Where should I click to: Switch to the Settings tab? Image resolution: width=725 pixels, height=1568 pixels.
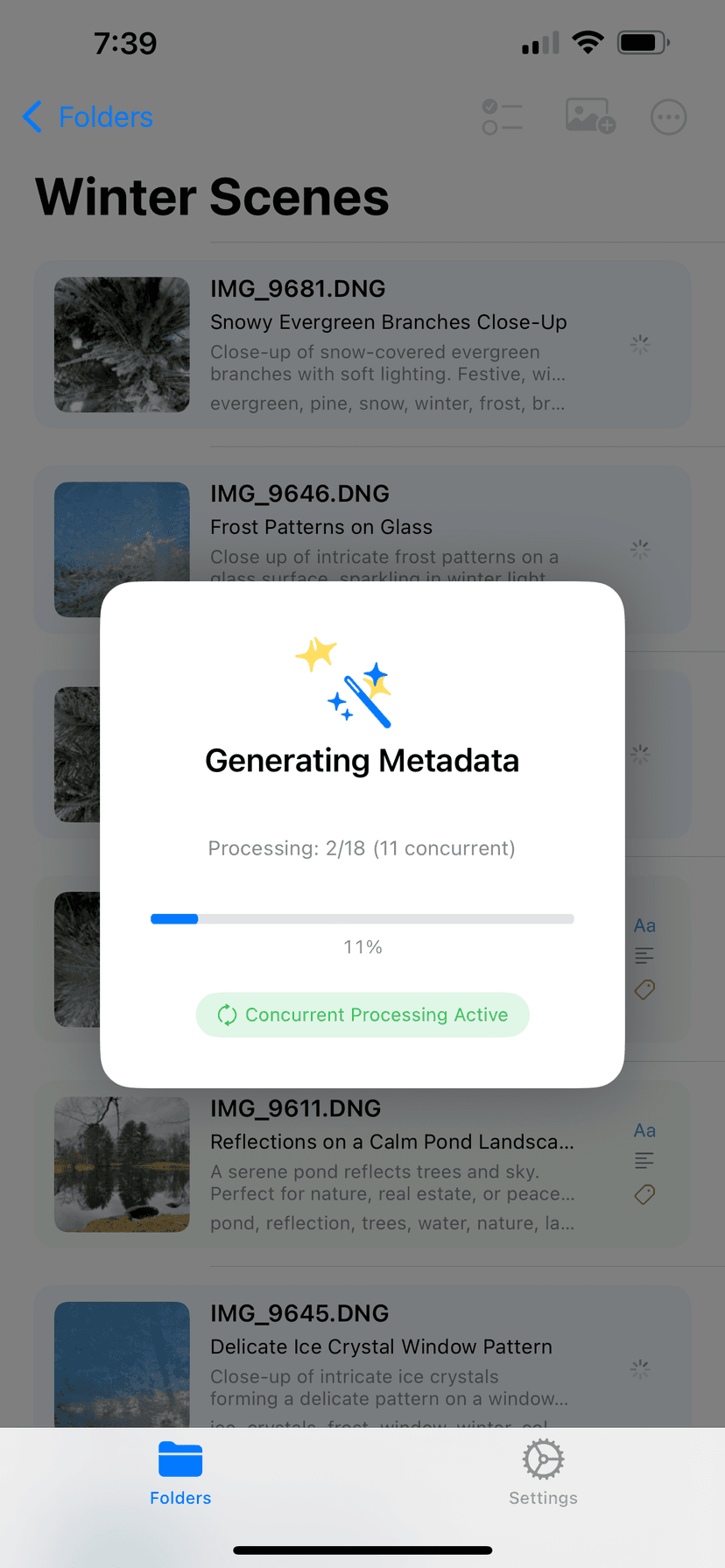pyautogui.click(x=543, y=1473)
